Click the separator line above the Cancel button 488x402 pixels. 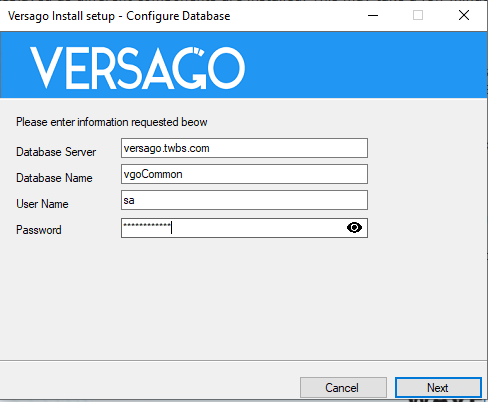(243, 360)
